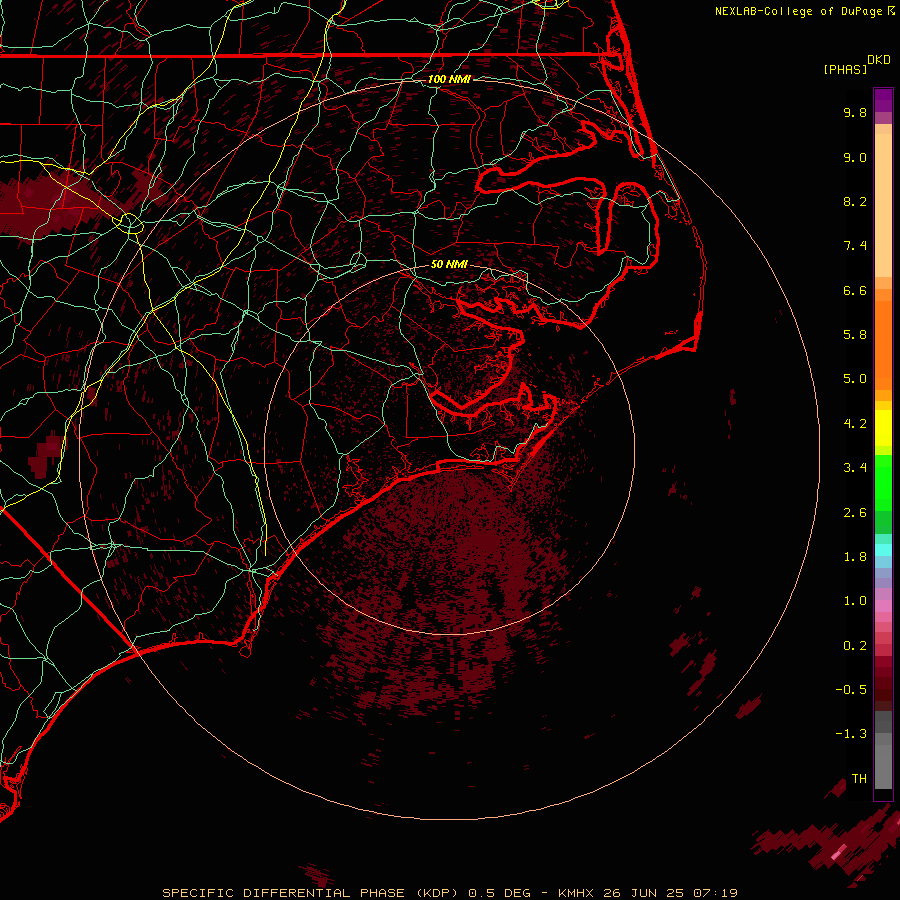
Task: Click the 5.8 scale value
Action: click(855, 335)
